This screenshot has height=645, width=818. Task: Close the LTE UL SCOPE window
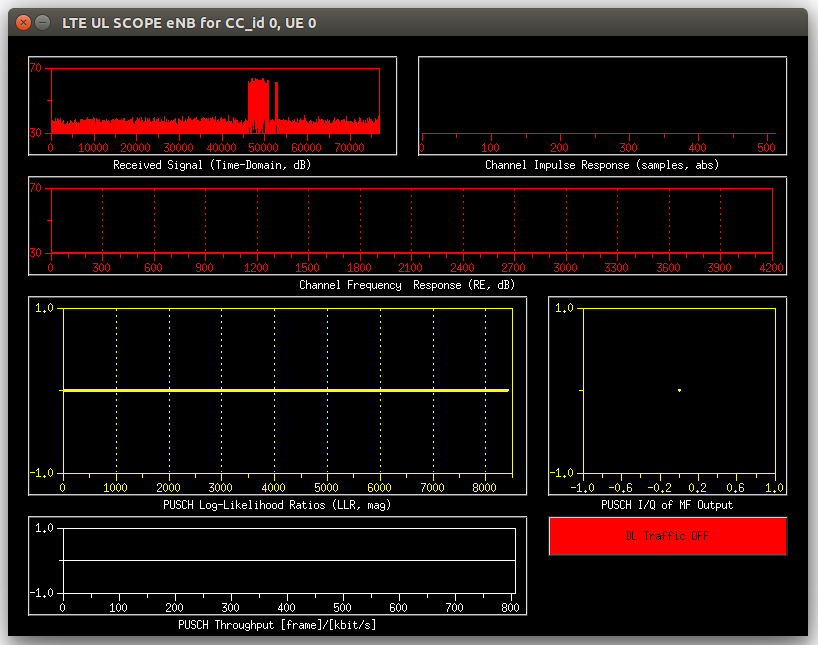tap(23, 22)
